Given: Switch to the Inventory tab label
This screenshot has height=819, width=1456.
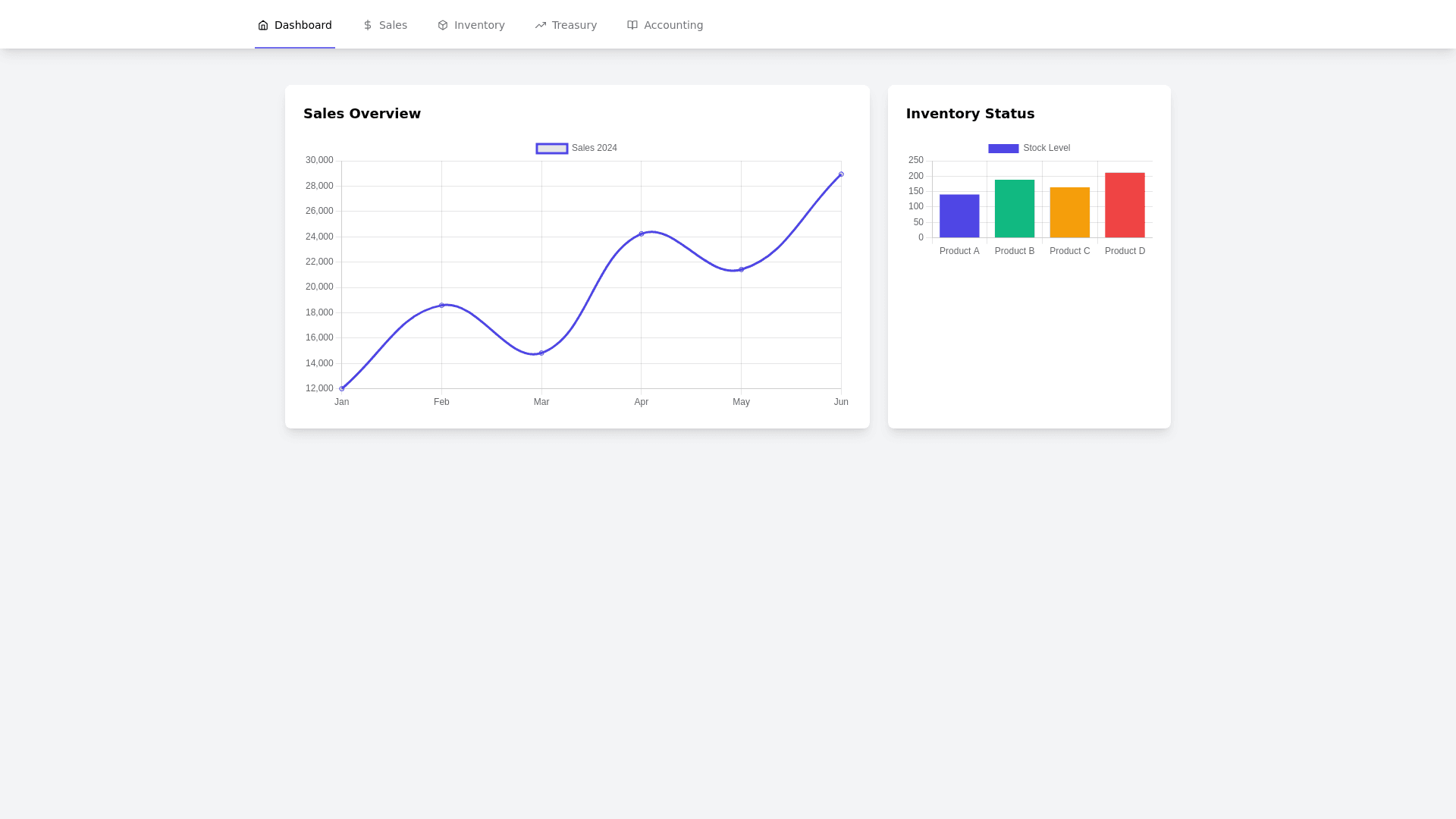Looking at the screenshot, I should click(x=479, y=25).
